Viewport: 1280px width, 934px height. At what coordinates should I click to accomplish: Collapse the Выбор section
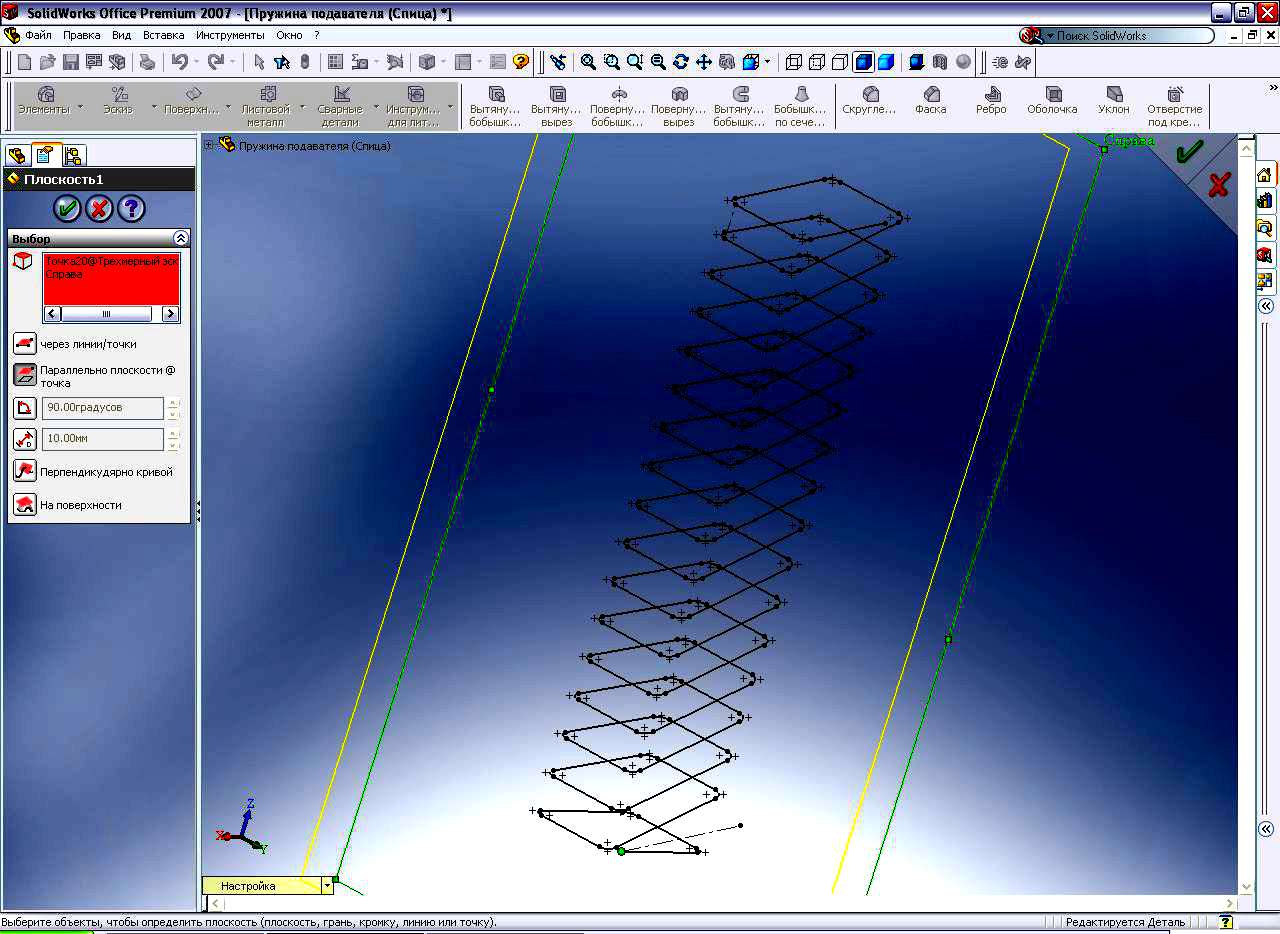click(x=180, y=238)
